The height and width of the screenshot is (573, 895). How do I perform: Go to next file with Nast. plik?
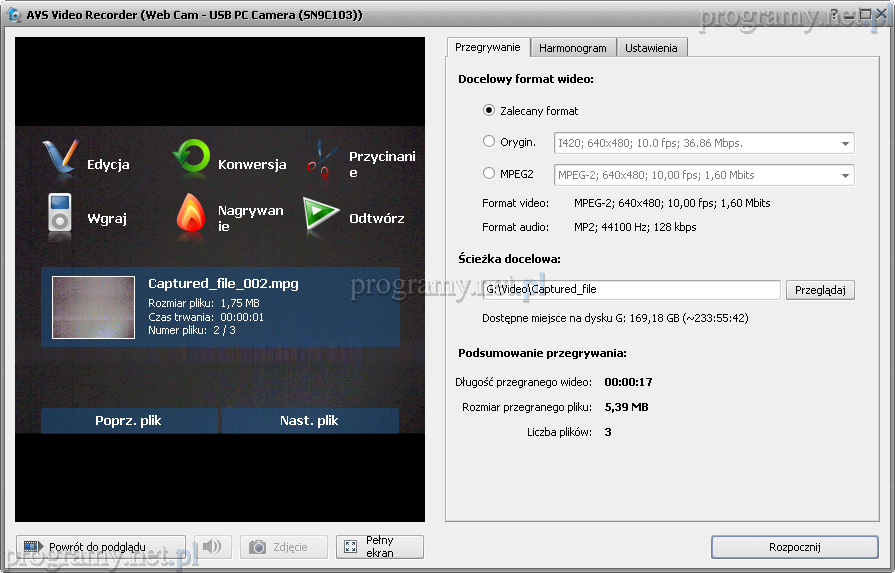[x=309, y=421]
